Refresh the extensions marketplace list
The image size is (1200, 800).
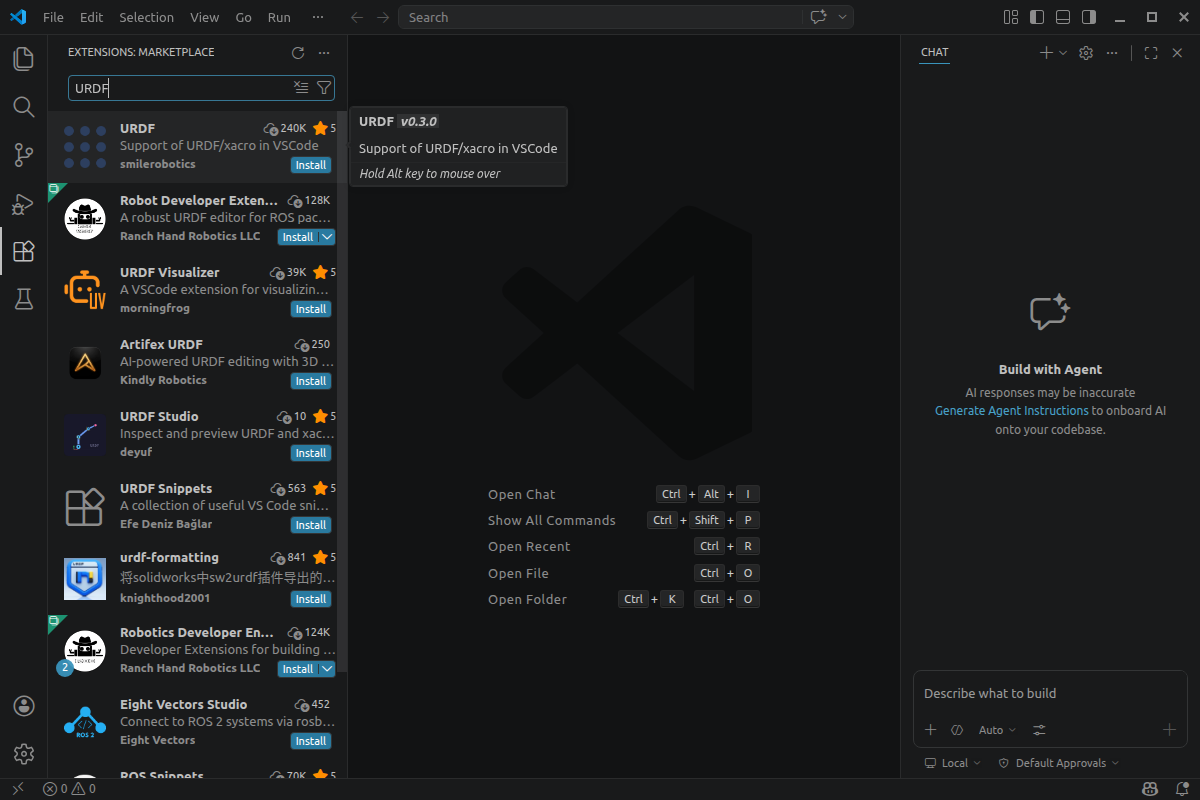[297, 53]
